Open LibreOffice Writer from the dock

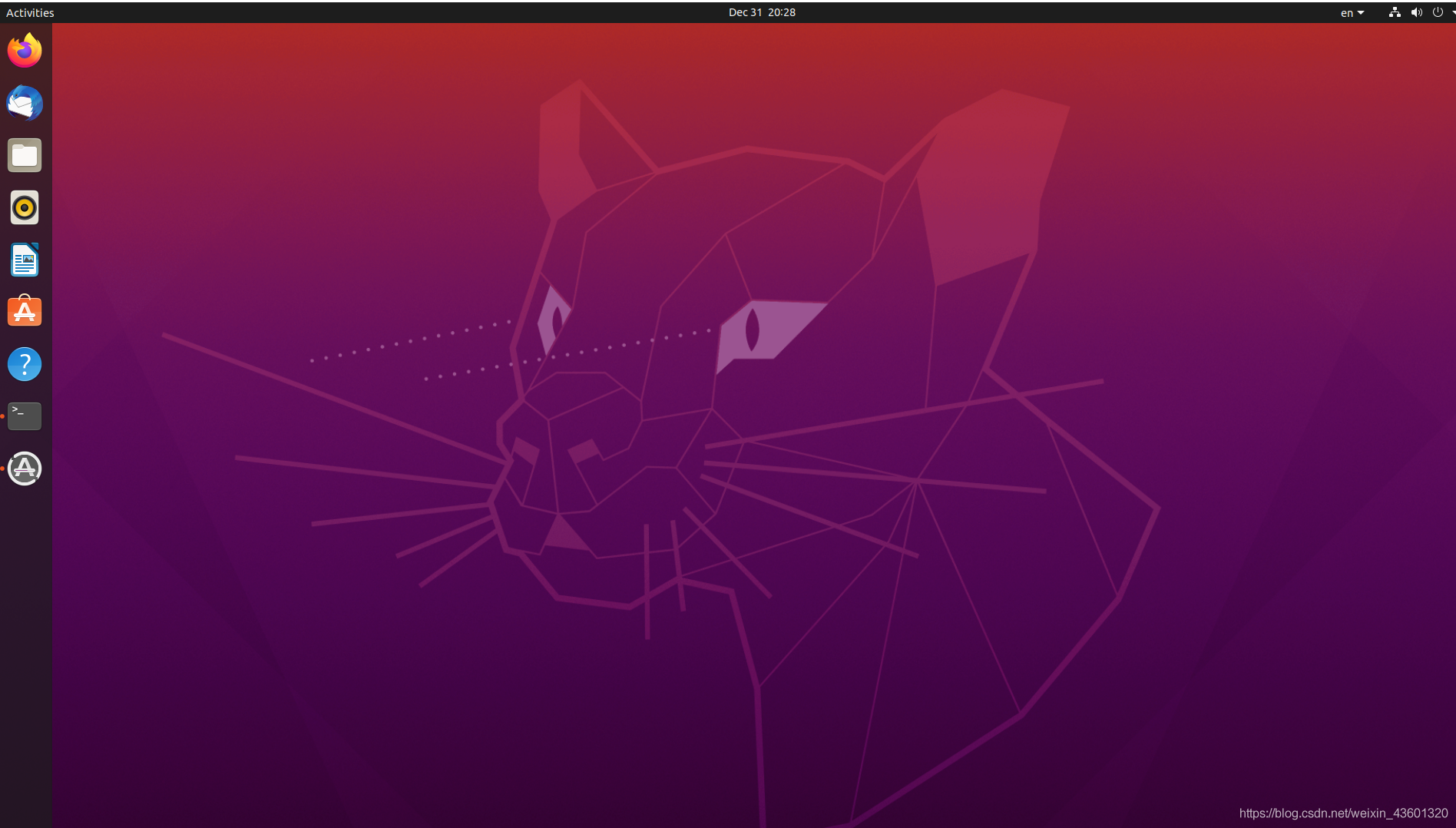tap(25, 260)
